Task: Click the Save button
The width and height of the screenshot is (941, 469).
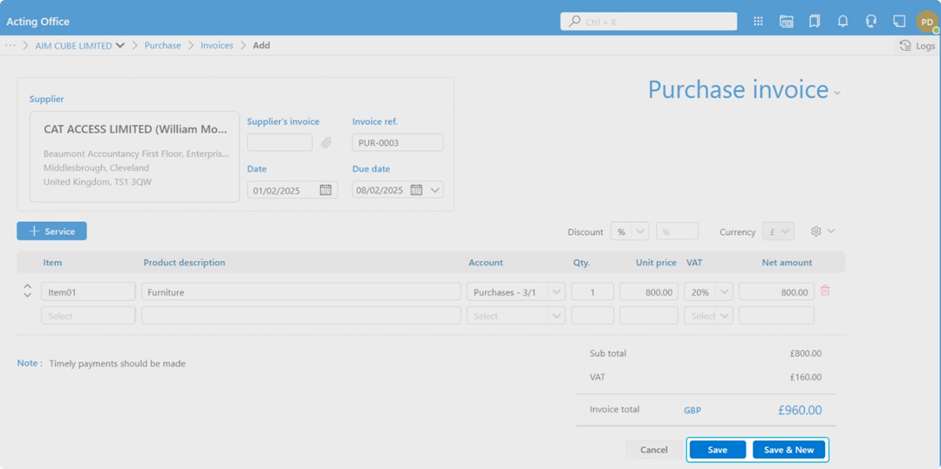Action: (717, 450)
